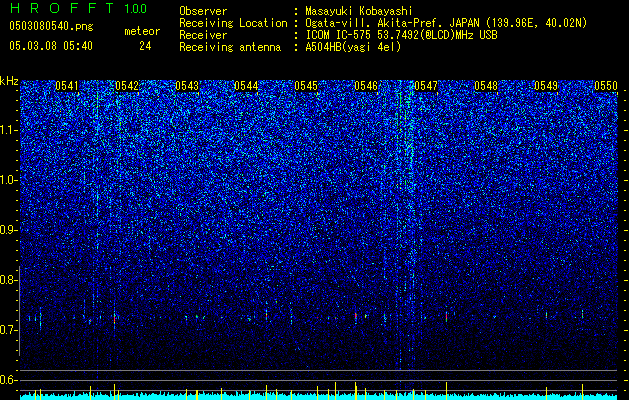Click the 0.6 kHz axis label
629x400 pixels.
pos(9,380)
